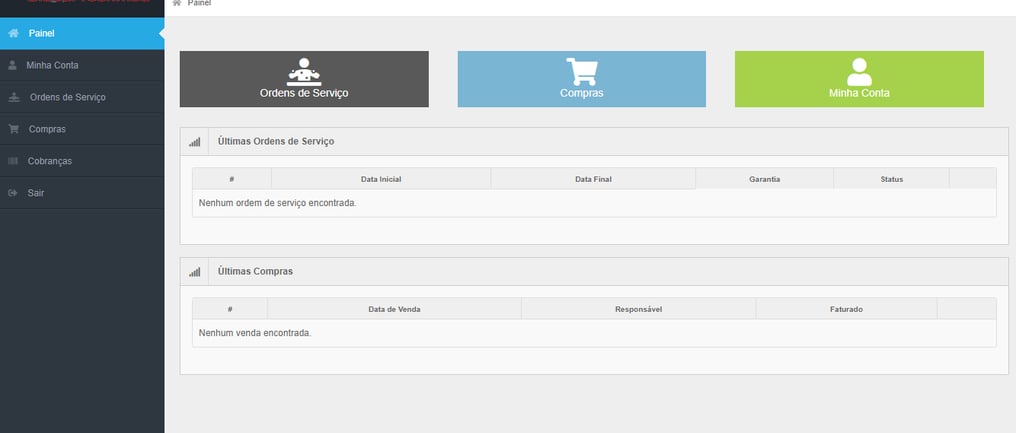
Task: Select Compras in the sidebar menu
Action: click(x=82, y=129)
